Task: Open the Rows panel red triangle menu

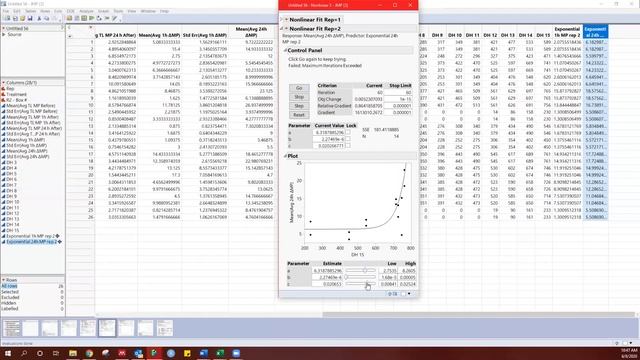Action: pos(4,280)
